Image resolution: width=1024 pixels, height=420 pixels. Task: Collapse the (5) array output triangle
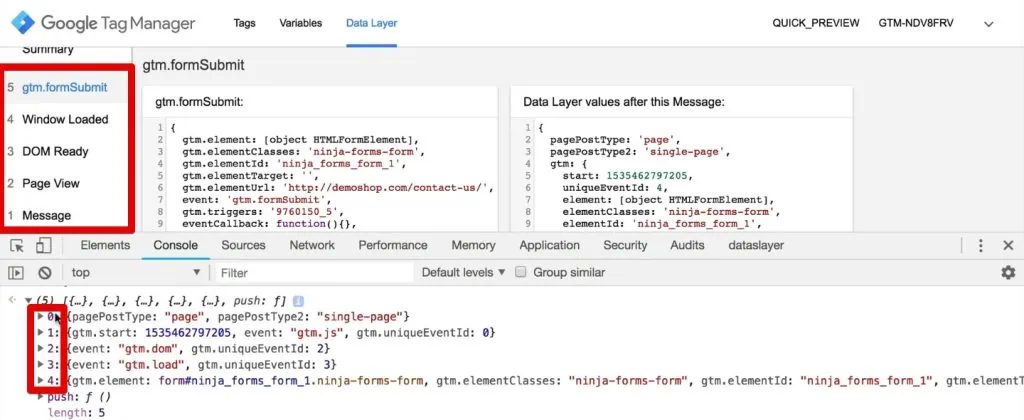(x=28, y=301)
